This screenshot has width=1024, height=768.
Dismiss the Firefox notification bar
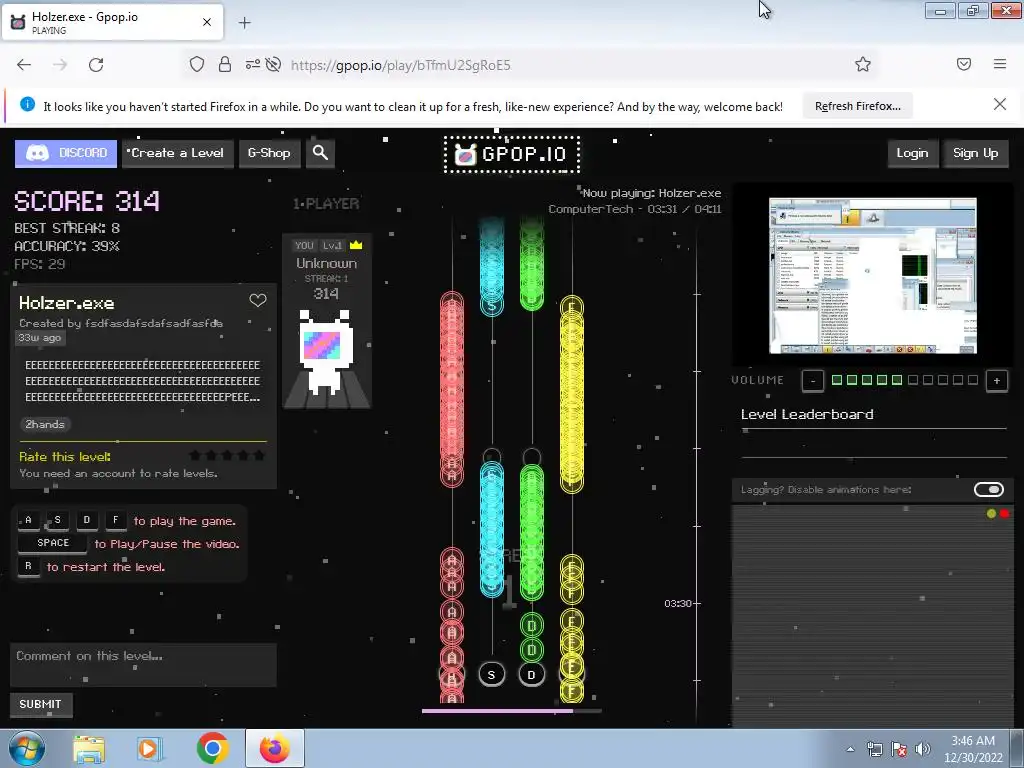click(1000, 104)
